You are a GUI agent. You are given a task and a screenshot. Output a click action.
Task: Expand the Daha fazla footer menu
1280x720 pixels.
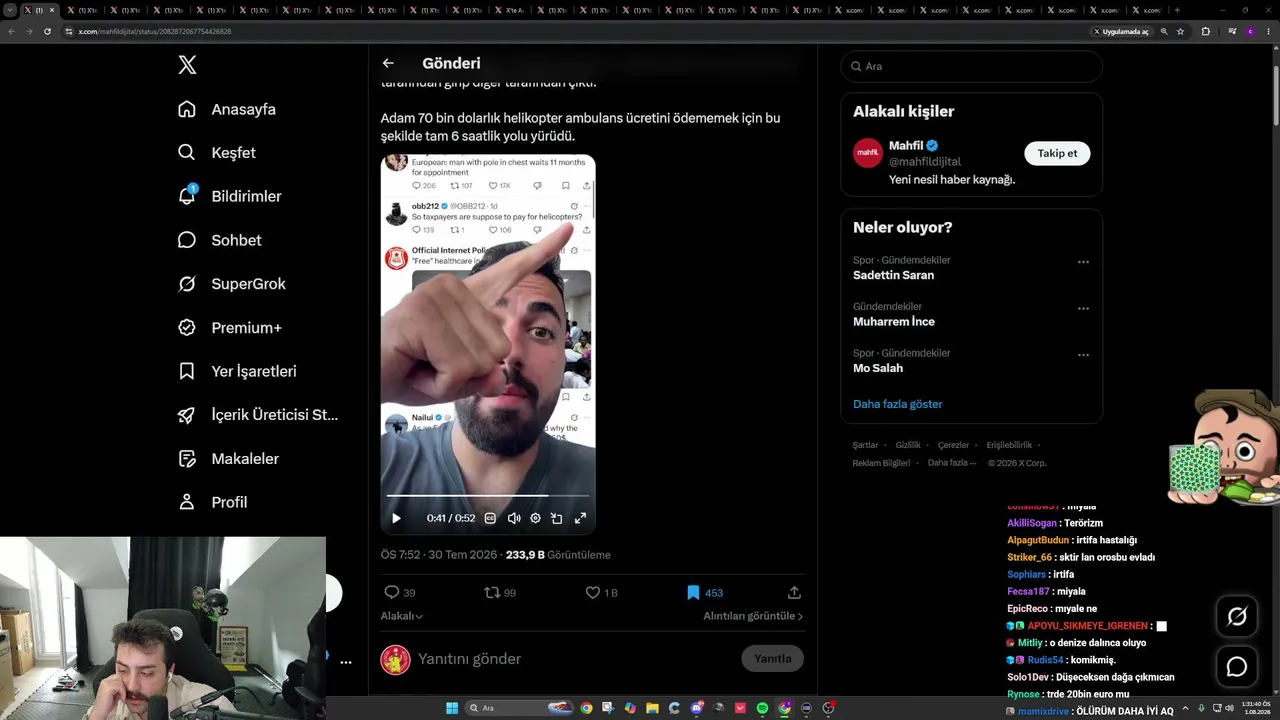(x=950, y=463)
